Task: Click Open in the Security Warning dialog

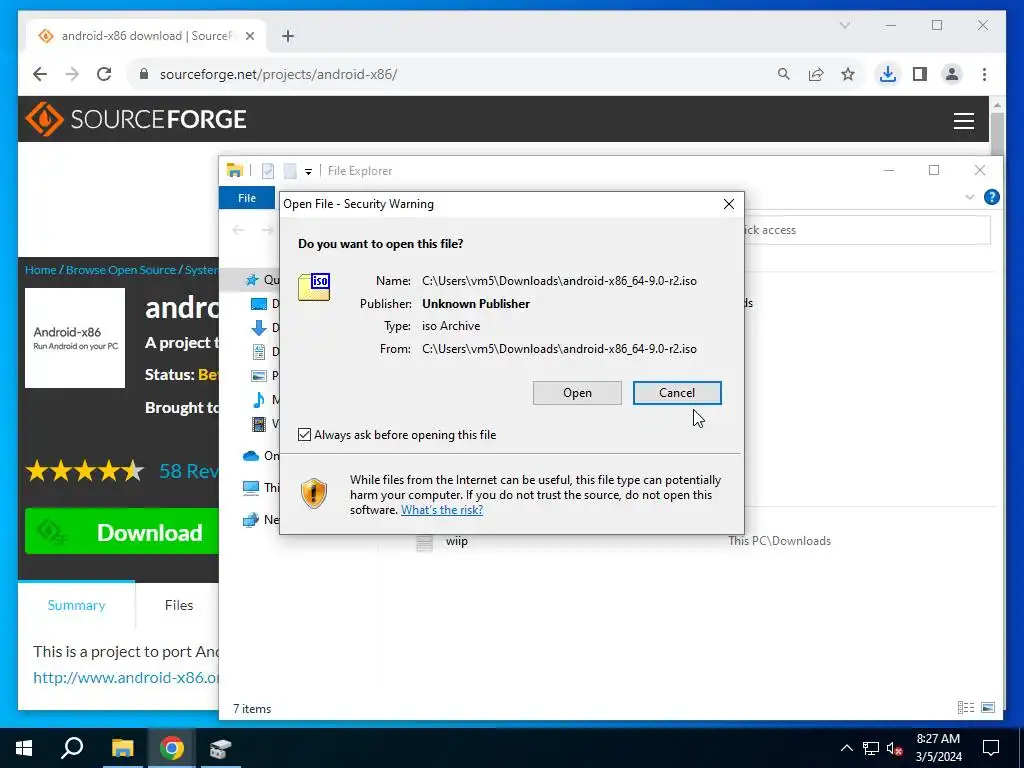Action: click(x=577, y=393)
